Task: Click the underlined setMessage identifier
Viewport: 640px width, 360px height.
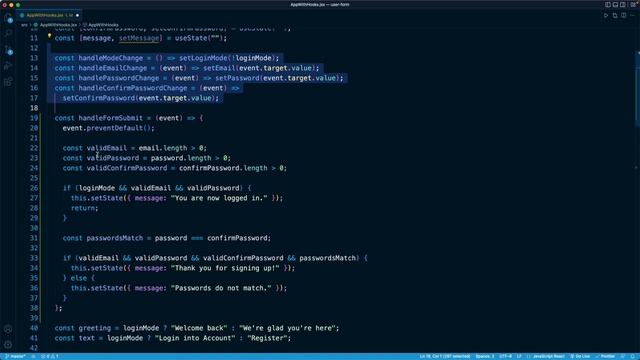Action: pyautogui.click(x=139, y=38)
